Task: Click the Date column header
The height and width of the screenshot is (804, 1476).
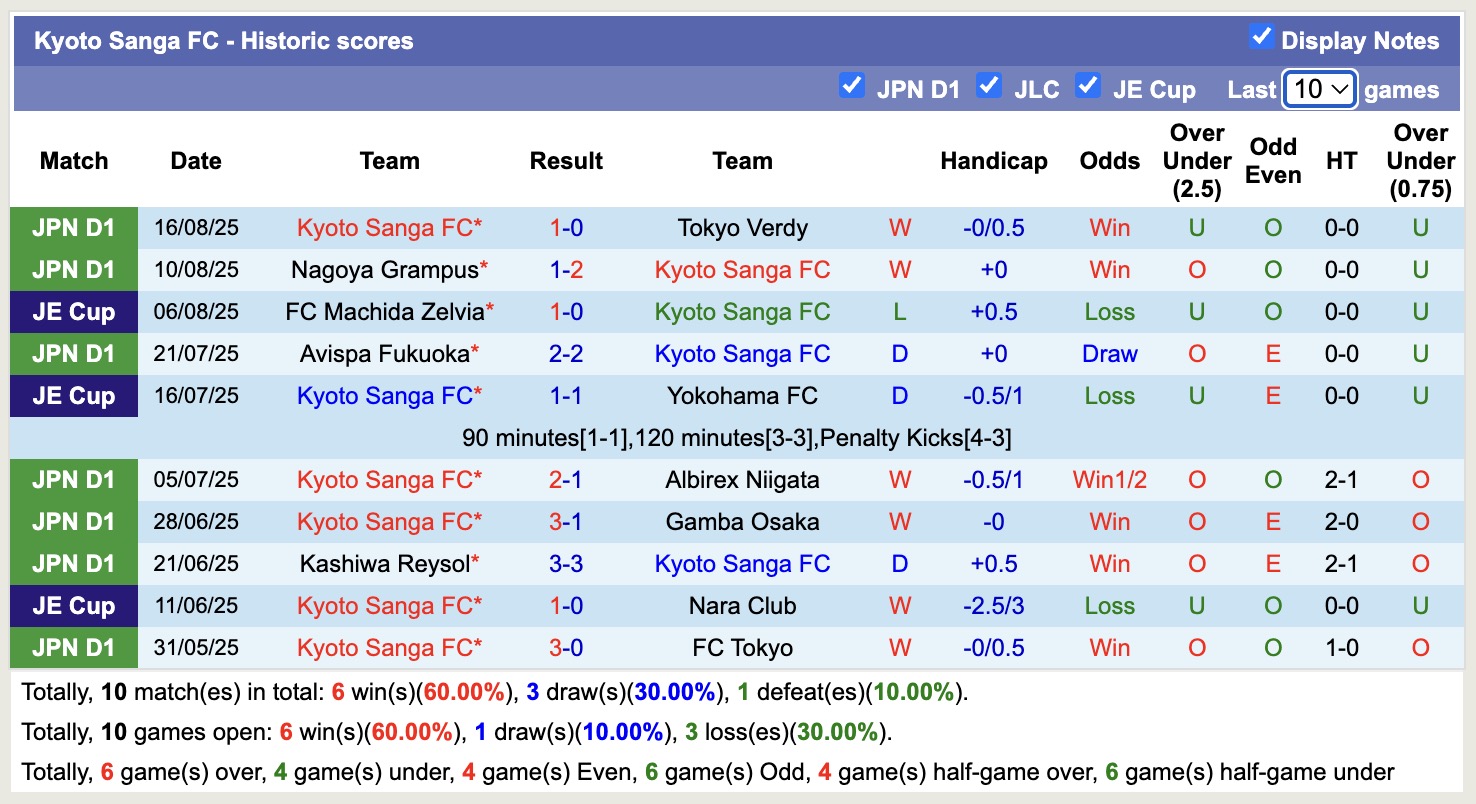Action: pos(196,160)
